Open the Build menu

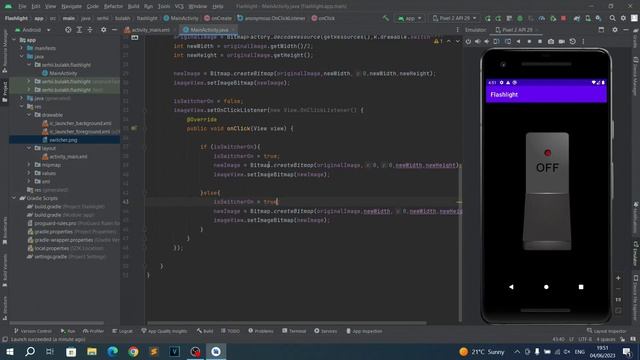click(x=133, y=7)
